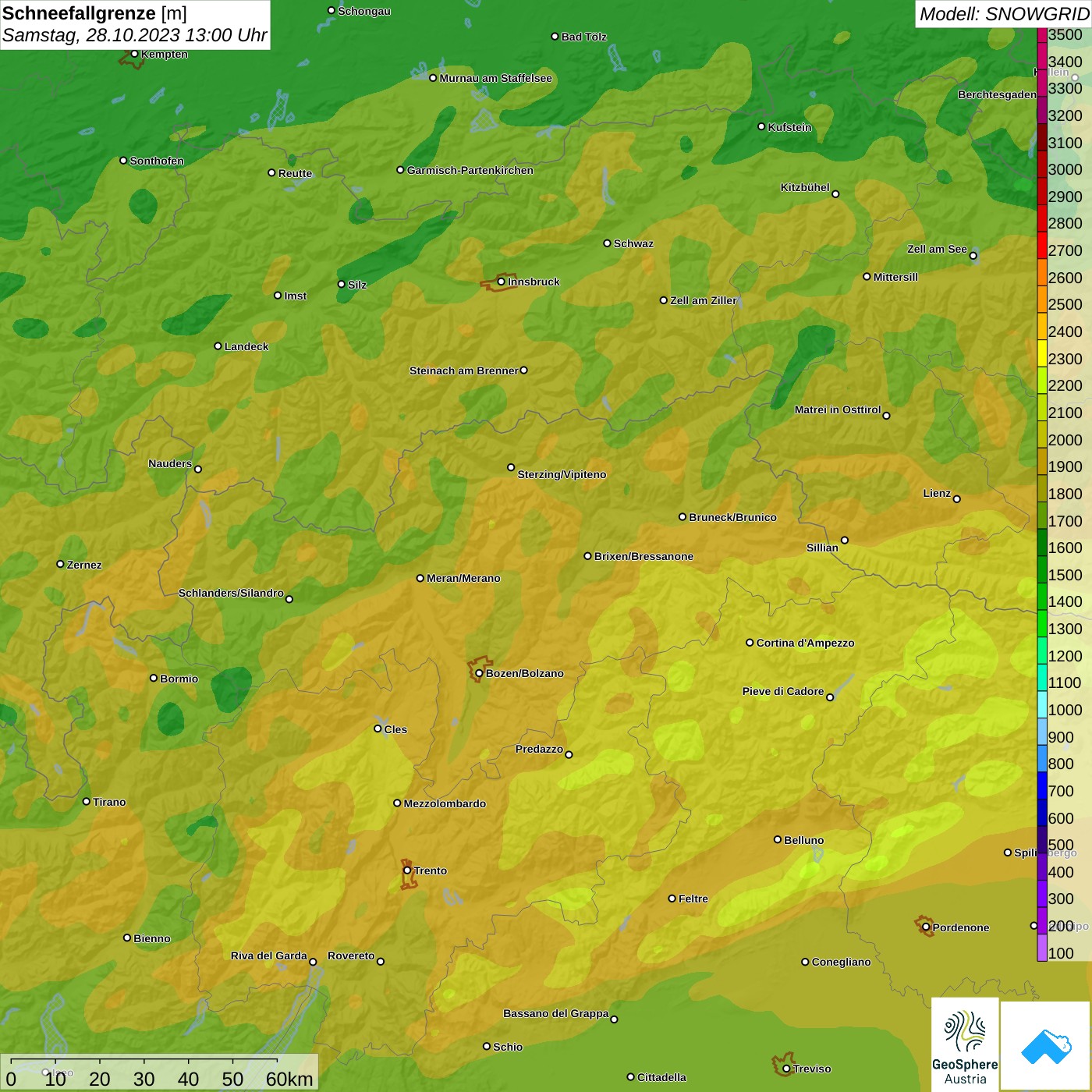
Task: Click the Kempten marker dot
Action: [x=134, y=54]
